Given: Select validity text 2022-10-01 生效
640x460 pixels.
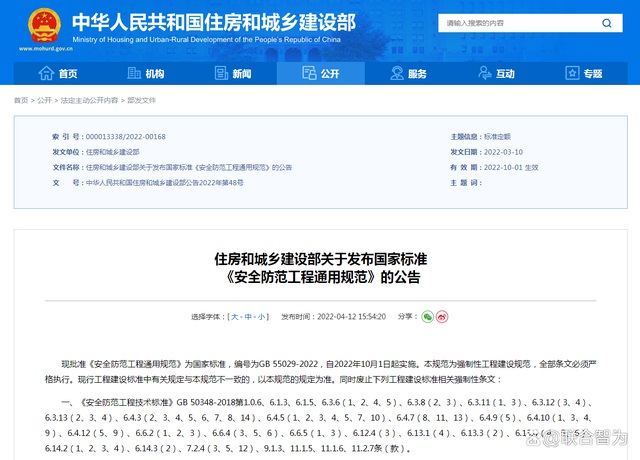Looking at the screenshot, I should tap(511, 168).
